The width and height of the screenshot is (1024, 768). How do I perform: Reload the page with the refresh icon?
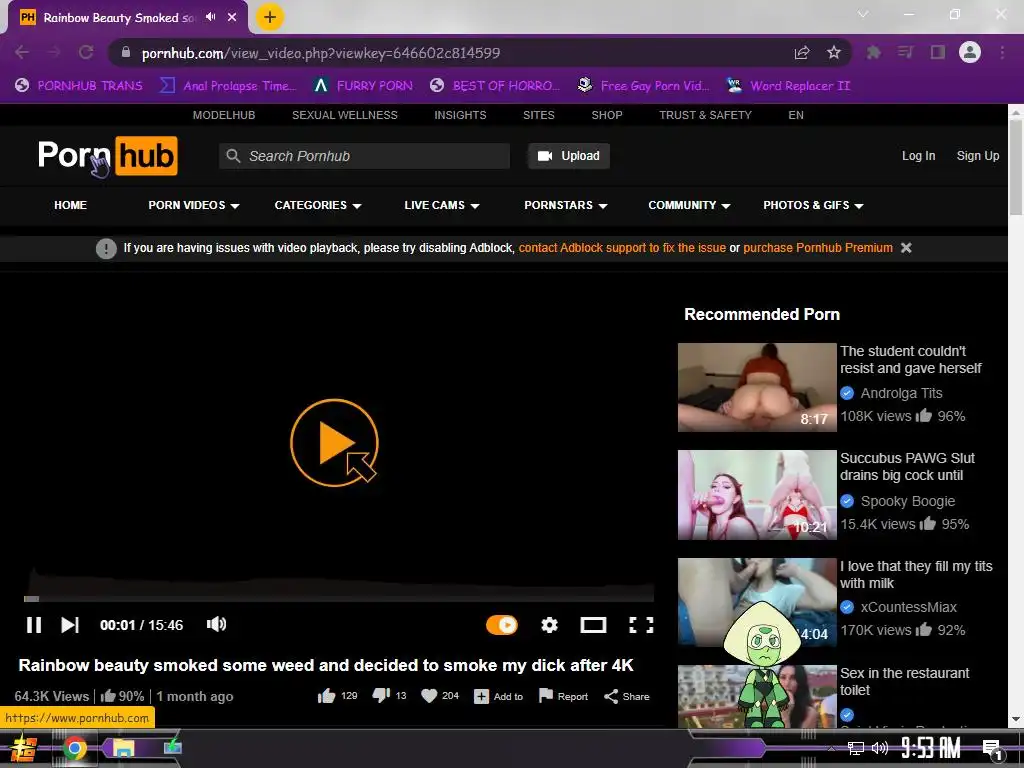pos(86,52)
